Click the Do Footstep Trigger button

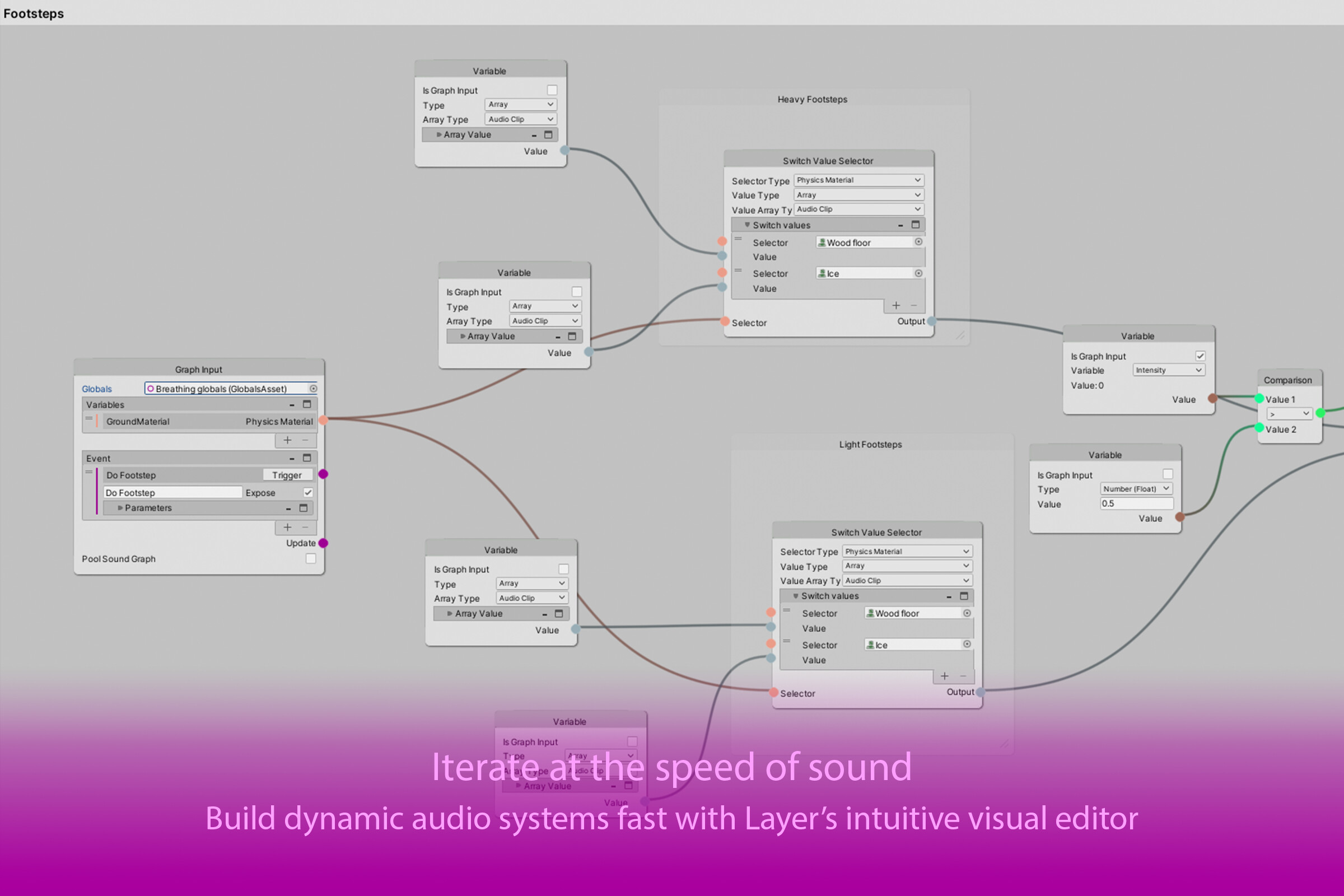click(287, 474)
